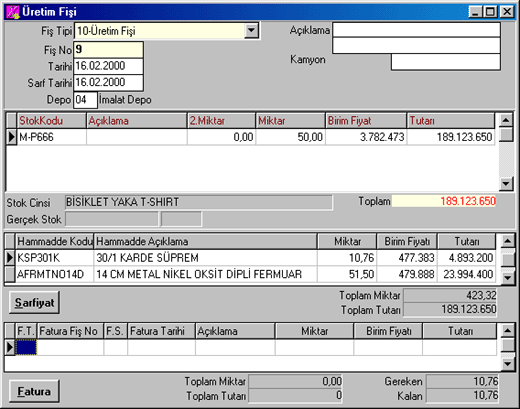The width and height of the screenshot is (520, 409).
Task: Click the scroll-up arrow of stock grid
Action: [506, 120]
